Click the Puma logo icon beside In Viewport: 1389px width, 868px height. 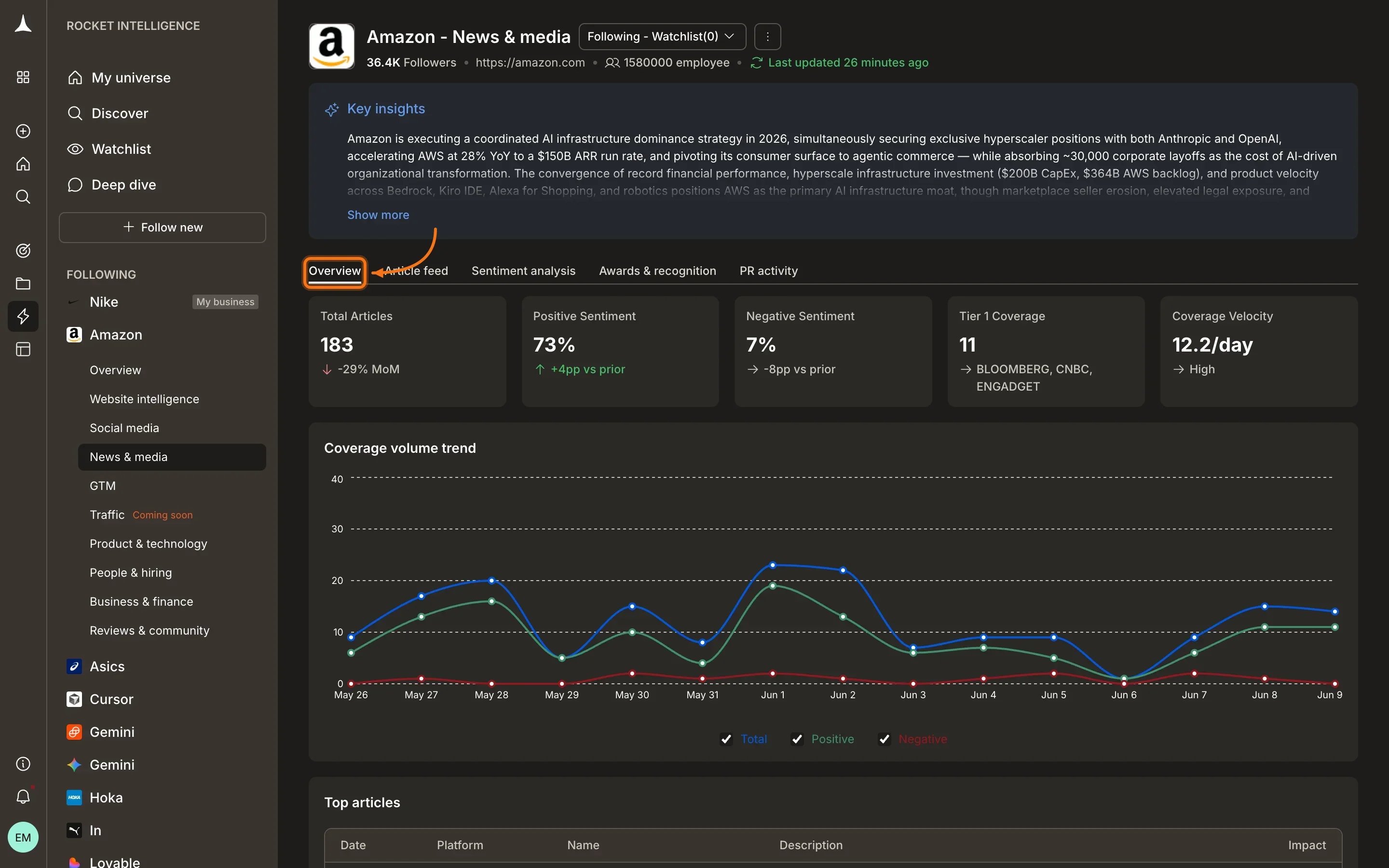[x=74, y=830]
